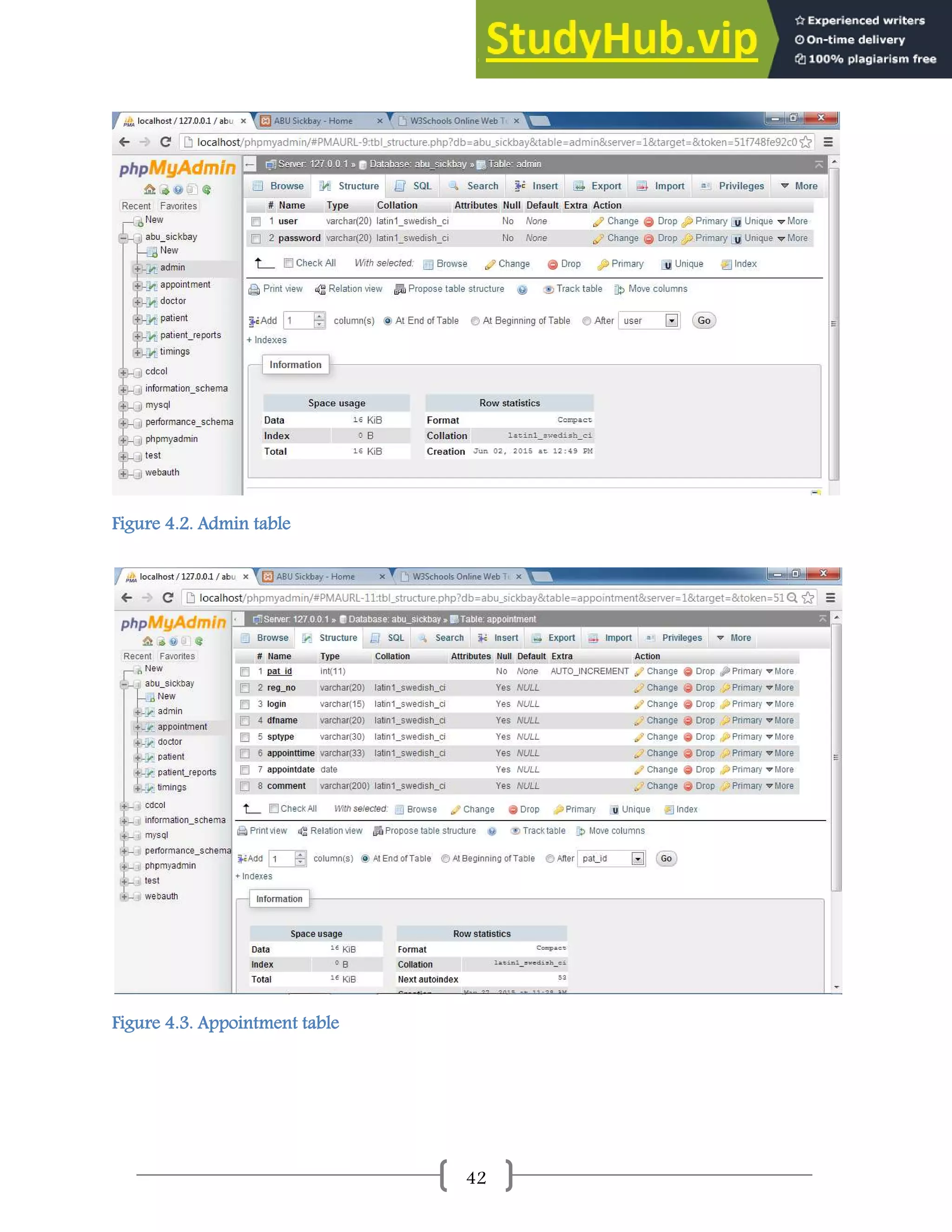
Task: Click Favorites link in Admin sidebar
Action: tap(178, 206)
